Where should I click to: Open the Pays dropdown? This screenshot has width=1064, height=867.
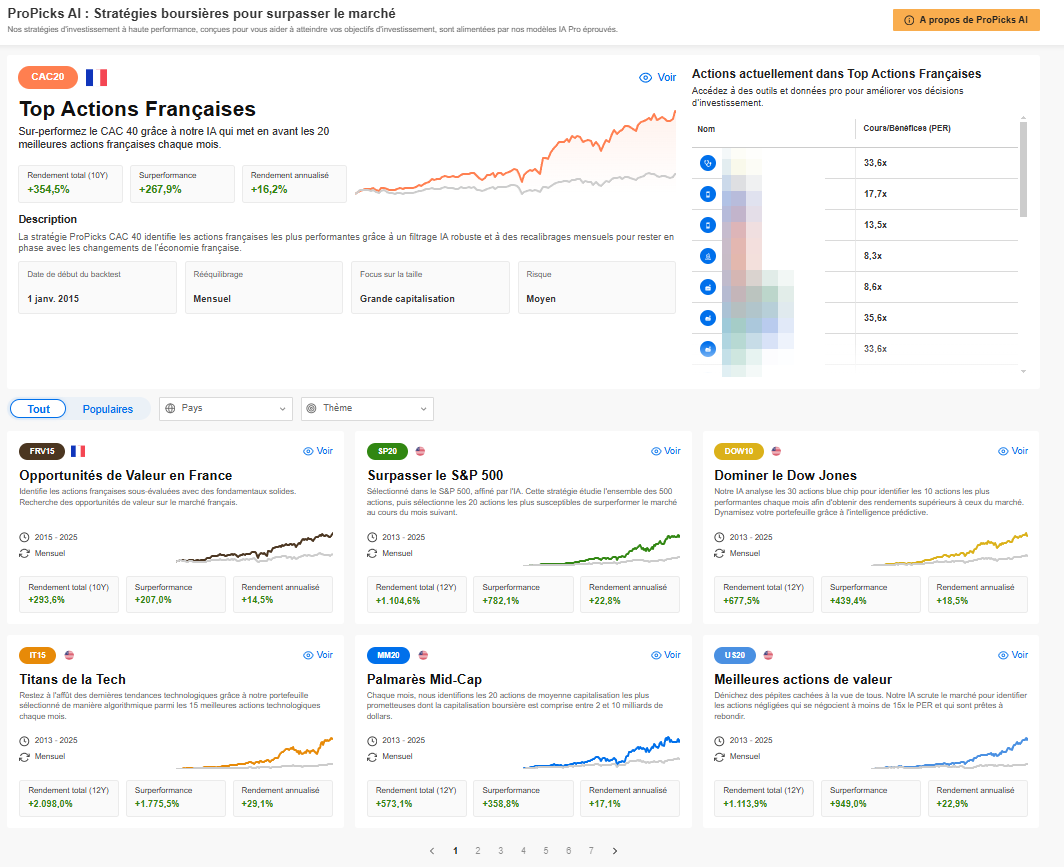point(226,408)
